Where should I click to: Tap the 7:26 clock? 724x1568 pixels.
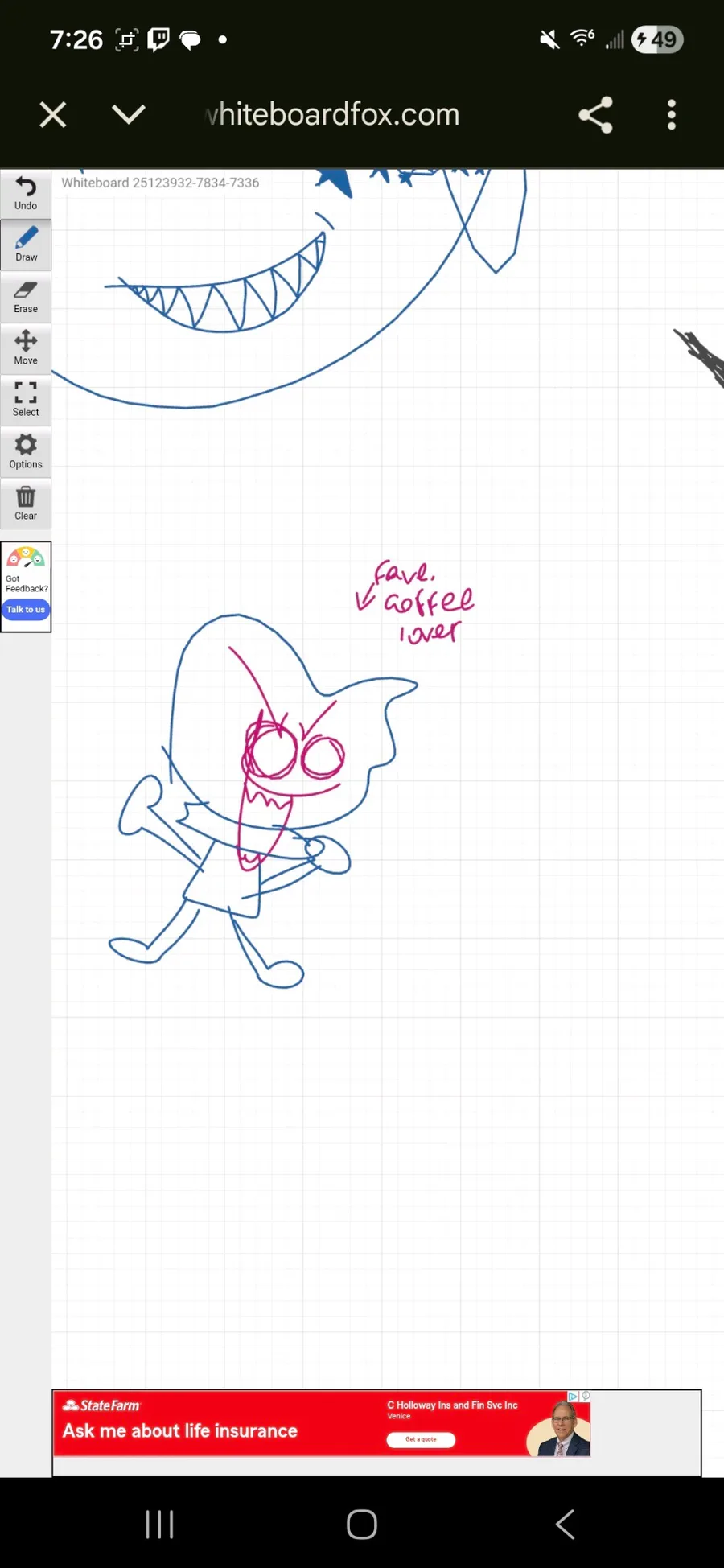[x=76, y=39]
